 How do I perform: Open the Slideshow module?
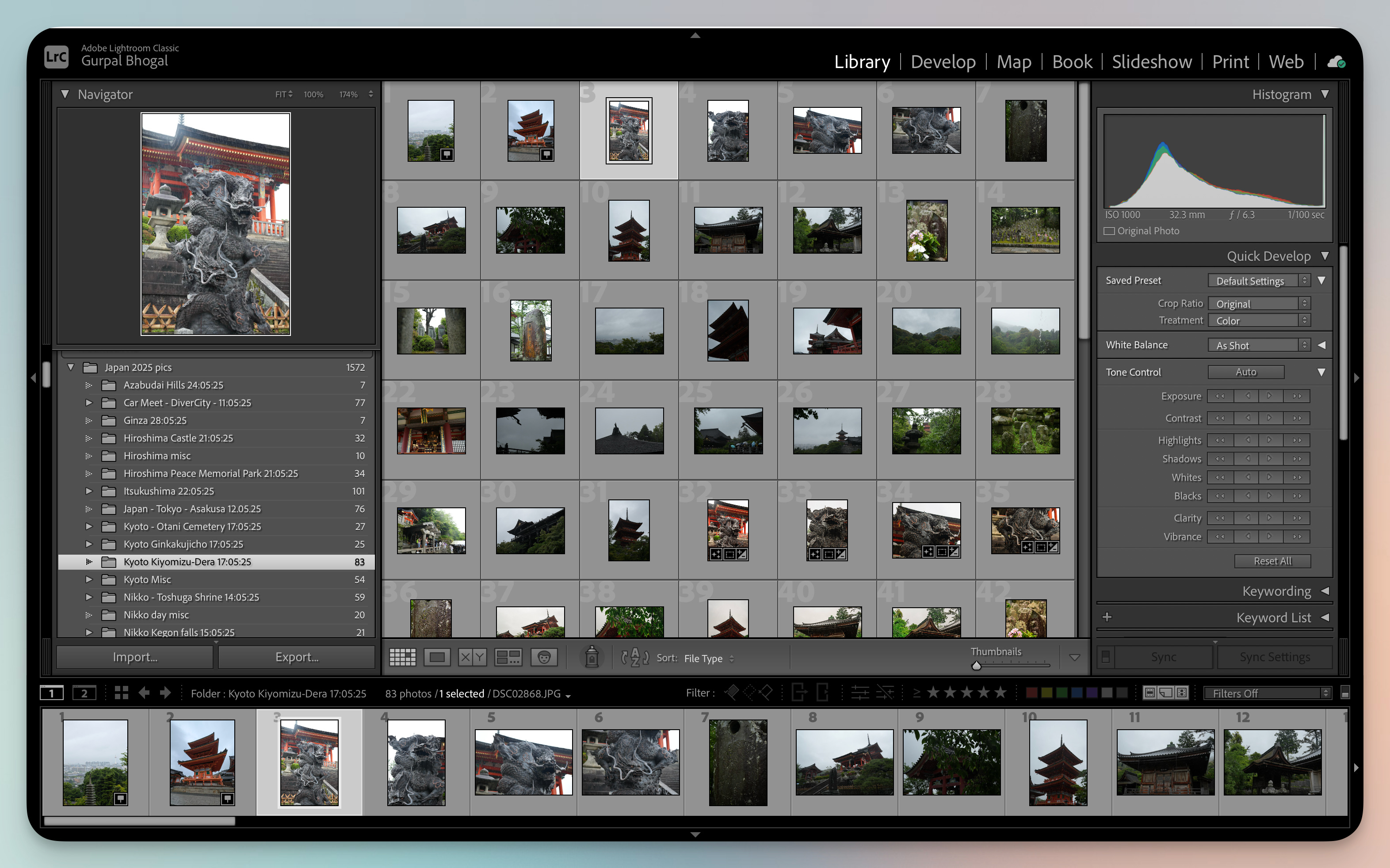pos(1151,62)
